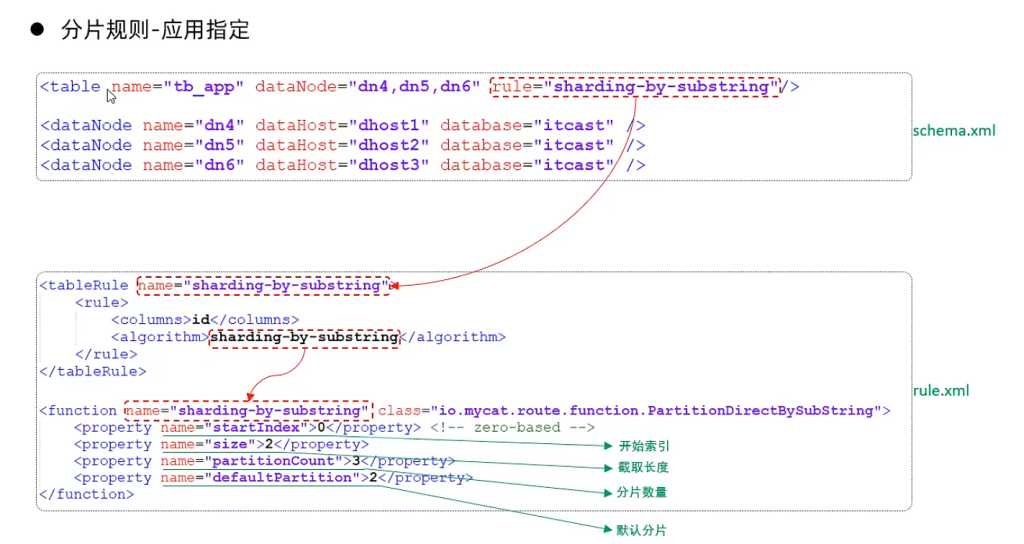Select the schema.xml green label
The image size is (1024, 544).
click(954, 130)
